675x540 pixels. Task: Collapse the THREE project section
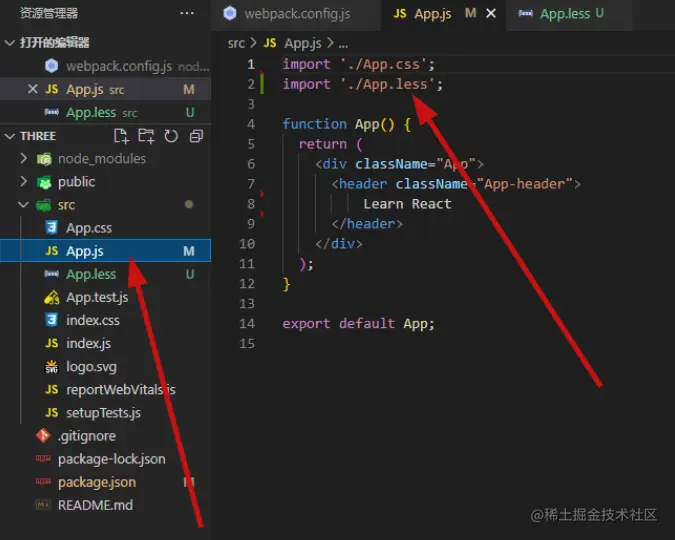click(9, 136)
